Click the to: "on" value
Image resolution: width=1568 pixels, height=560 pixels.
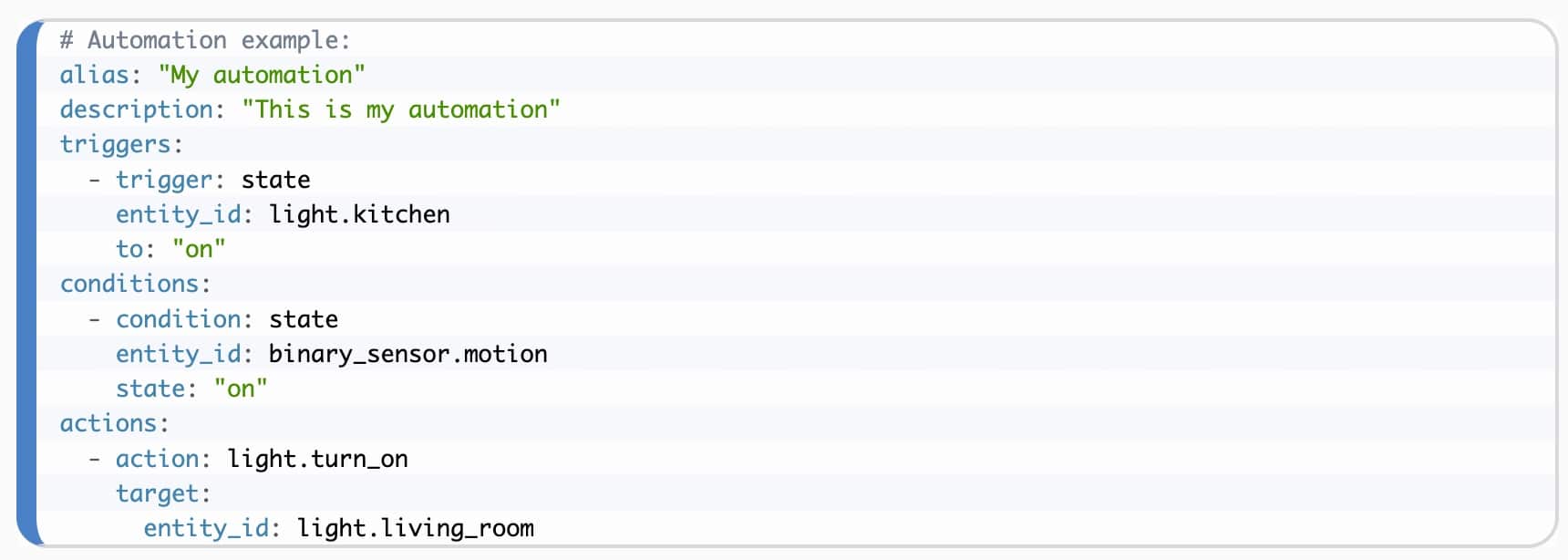199,249
